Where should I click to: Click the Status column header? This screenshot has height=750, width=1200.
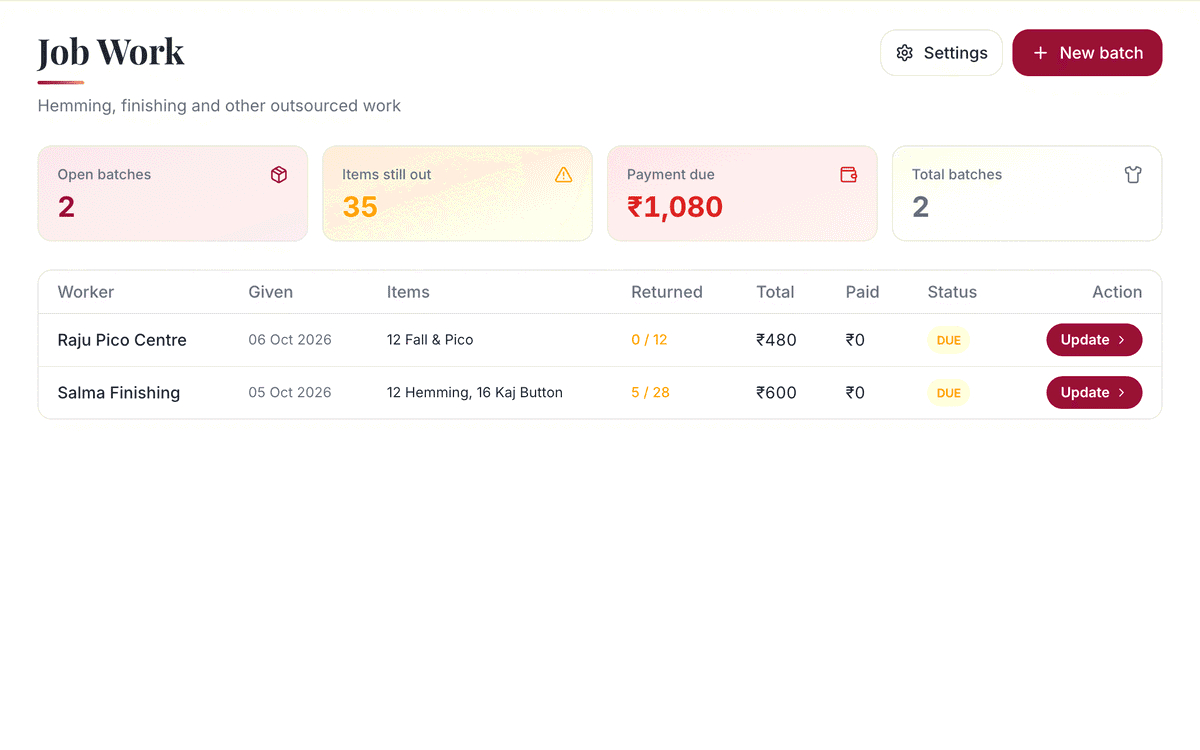(x=952, y=292)
